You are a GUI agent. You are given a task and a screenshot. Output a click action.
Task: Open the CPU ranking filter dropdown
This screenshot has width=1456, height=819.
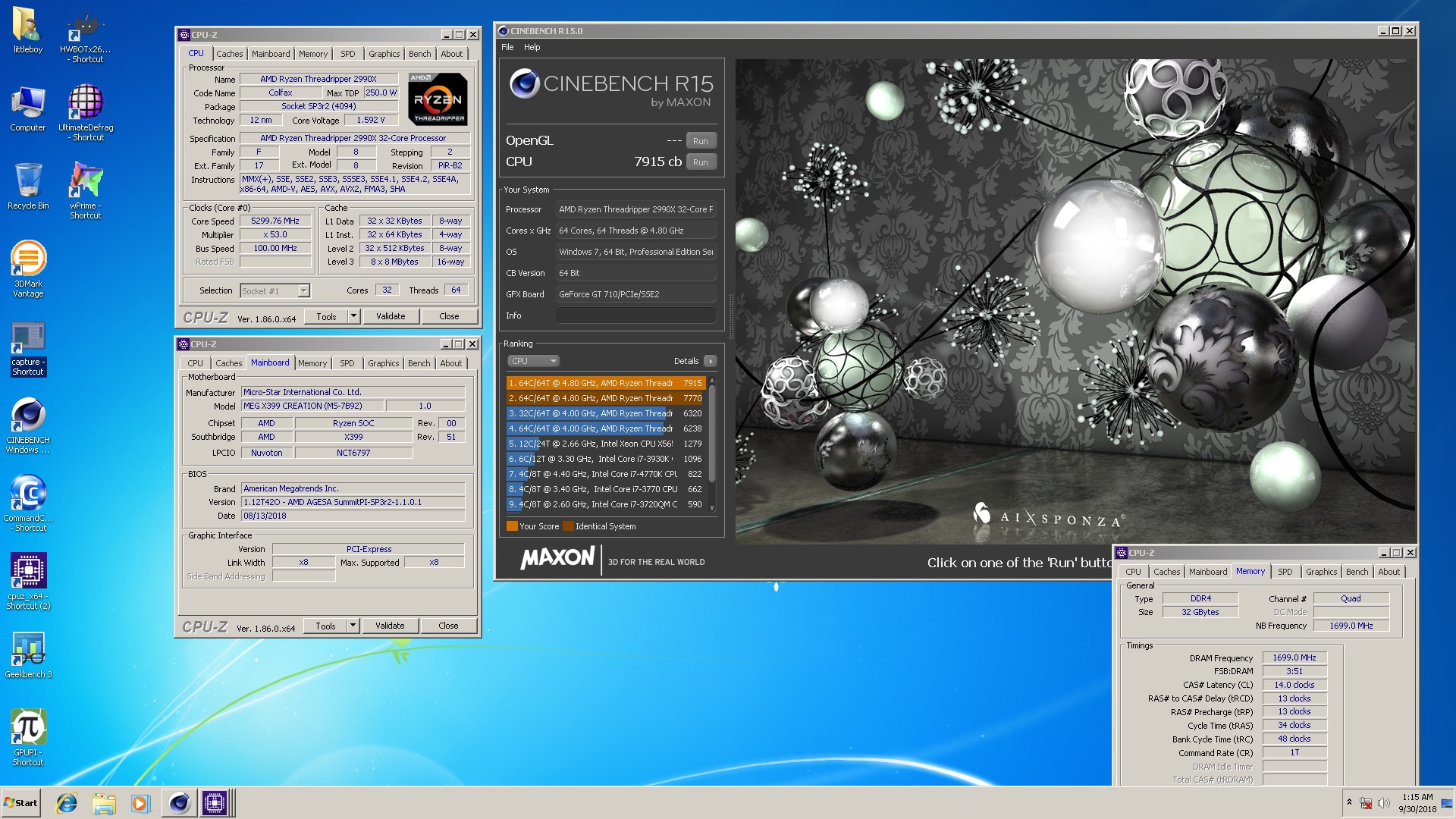[533, 361]
